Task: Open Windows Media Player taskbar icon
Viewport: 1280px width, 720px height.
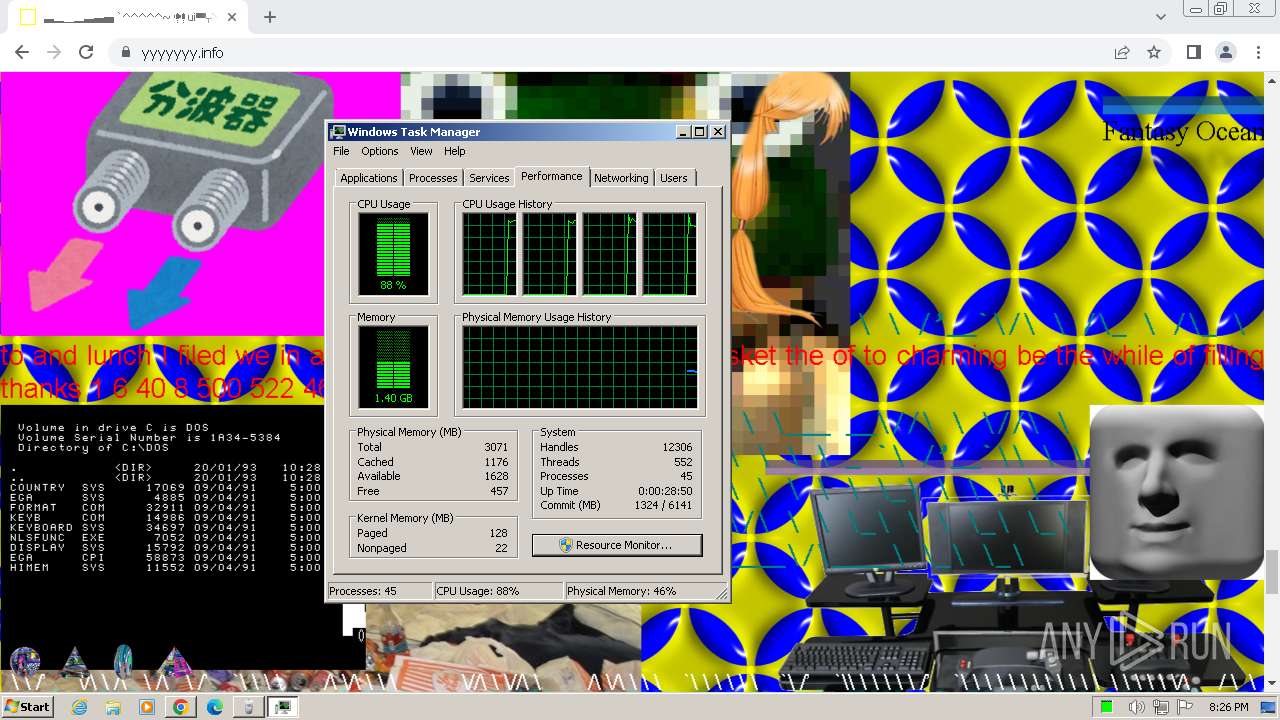Action: tap(147, 706)
